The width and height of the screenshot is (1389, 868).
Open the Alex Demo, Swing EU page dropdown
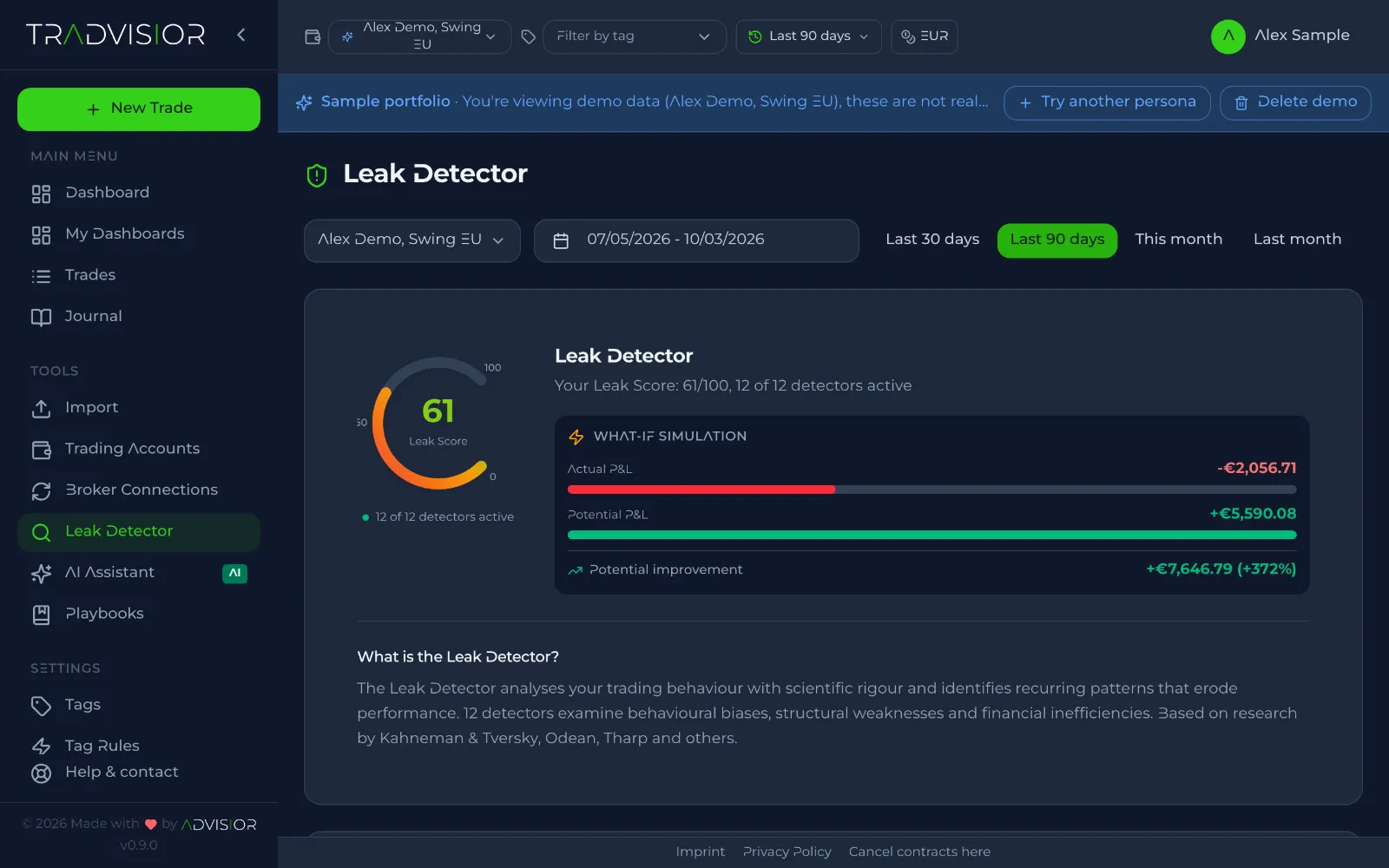[412, 240]
